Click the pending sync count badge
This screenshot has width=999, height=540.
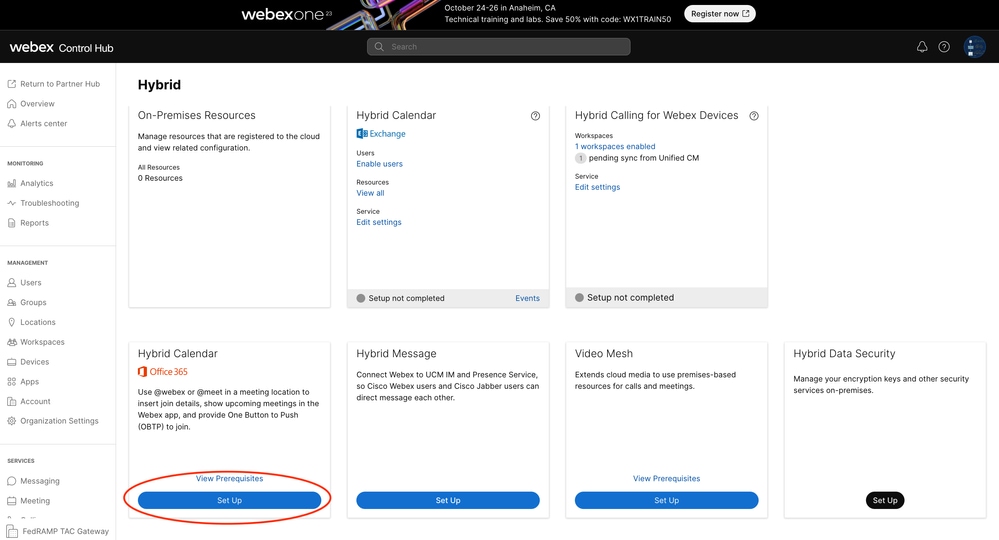(x=580, y=158)
